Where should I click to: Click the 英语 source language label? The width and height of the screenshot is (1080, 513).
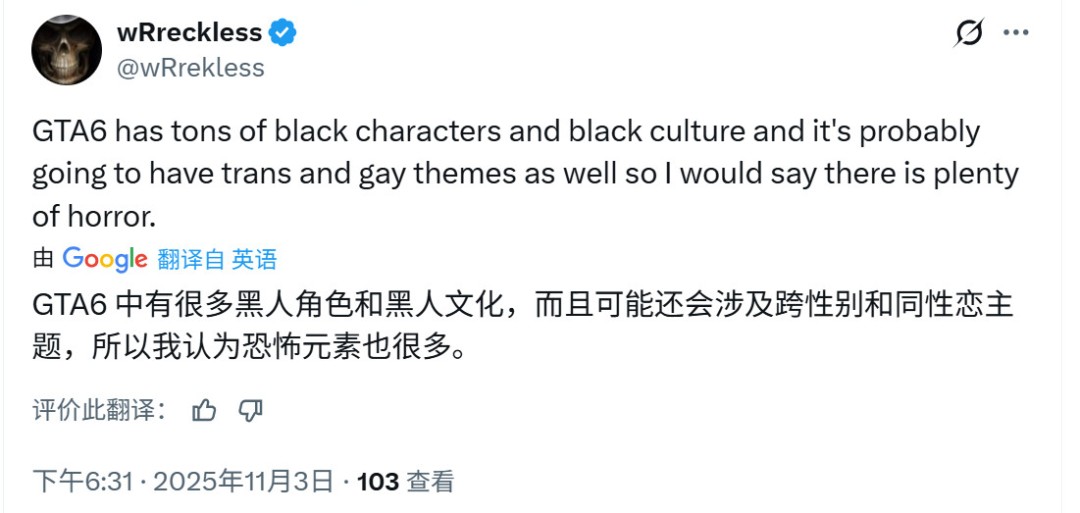pos(254,260)
